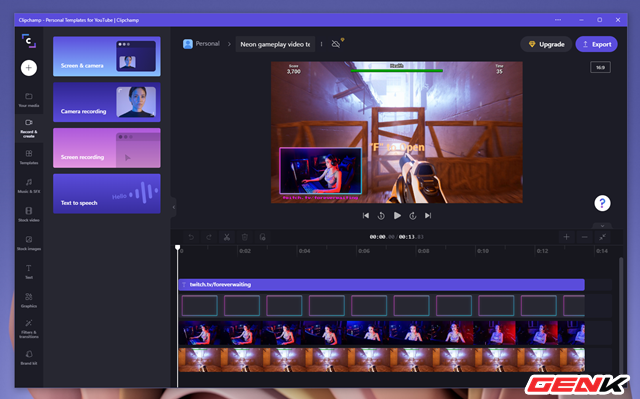This screenshot has height=399, width=640.
Task: Click the cloud sync off icon
Action: [x=336, y=44]
